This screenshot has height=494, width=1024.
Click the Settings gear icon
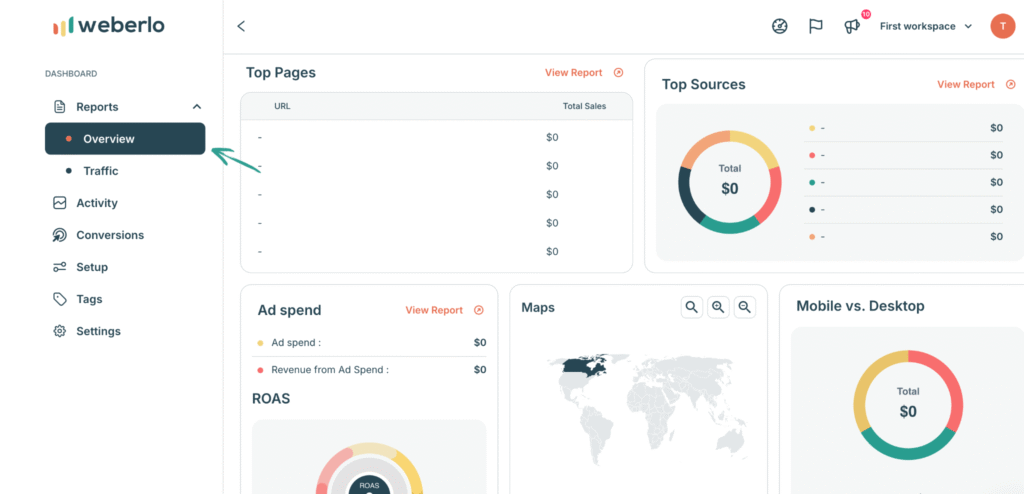click(59, 331)
